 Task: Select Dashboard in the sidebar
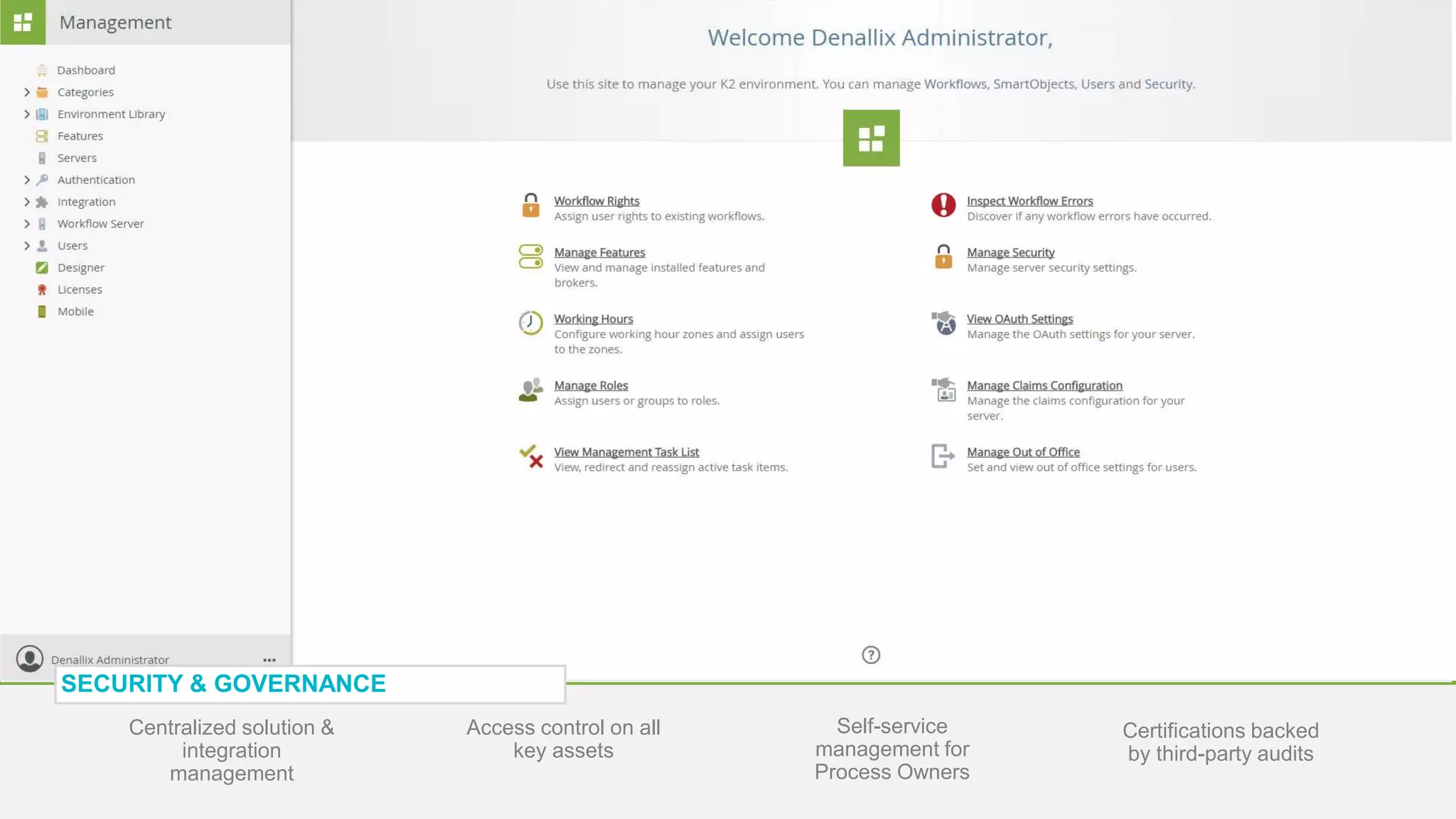[x=86, y=70]
